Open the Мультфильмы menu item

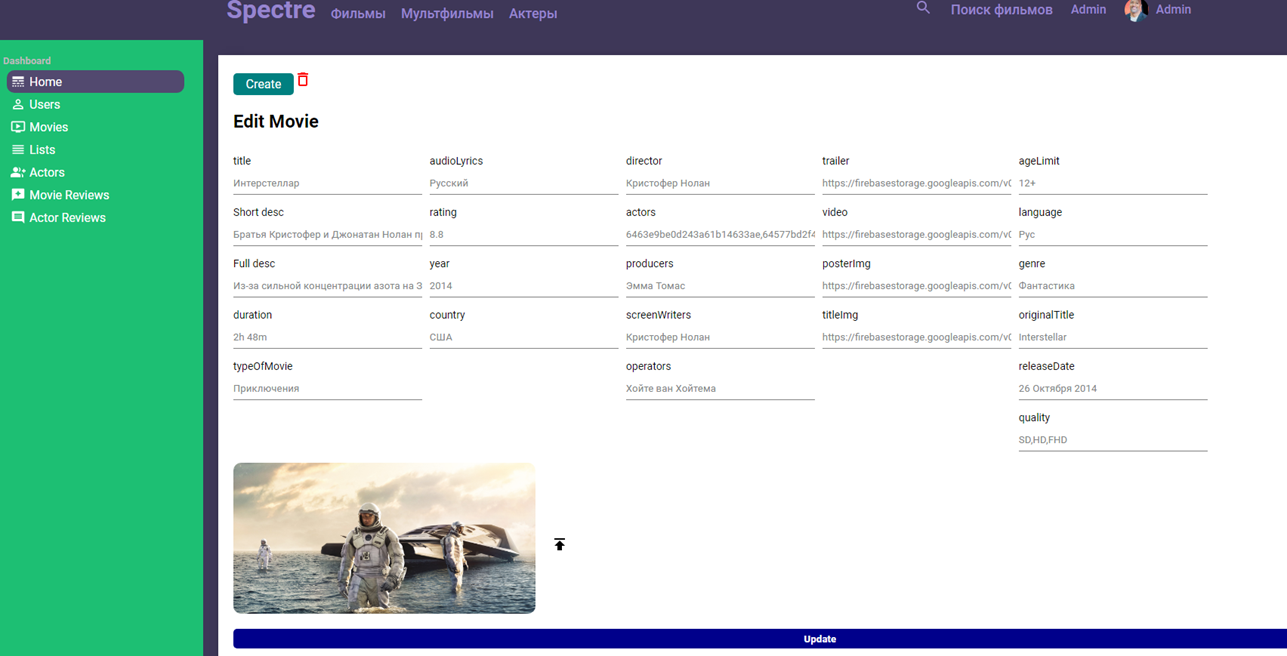pos(446,13)
